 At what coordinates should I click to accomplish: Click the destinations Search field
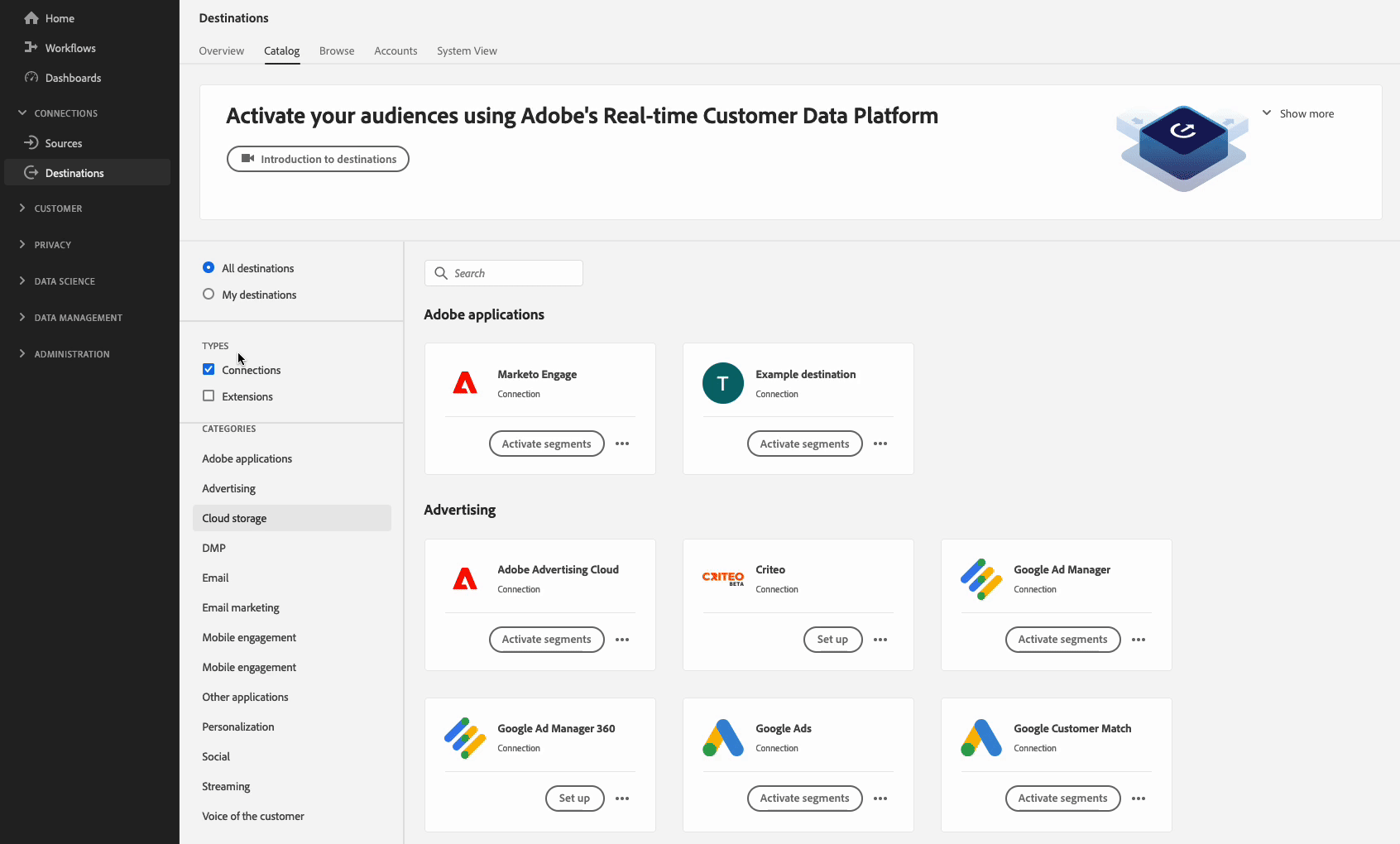[503, 273]
